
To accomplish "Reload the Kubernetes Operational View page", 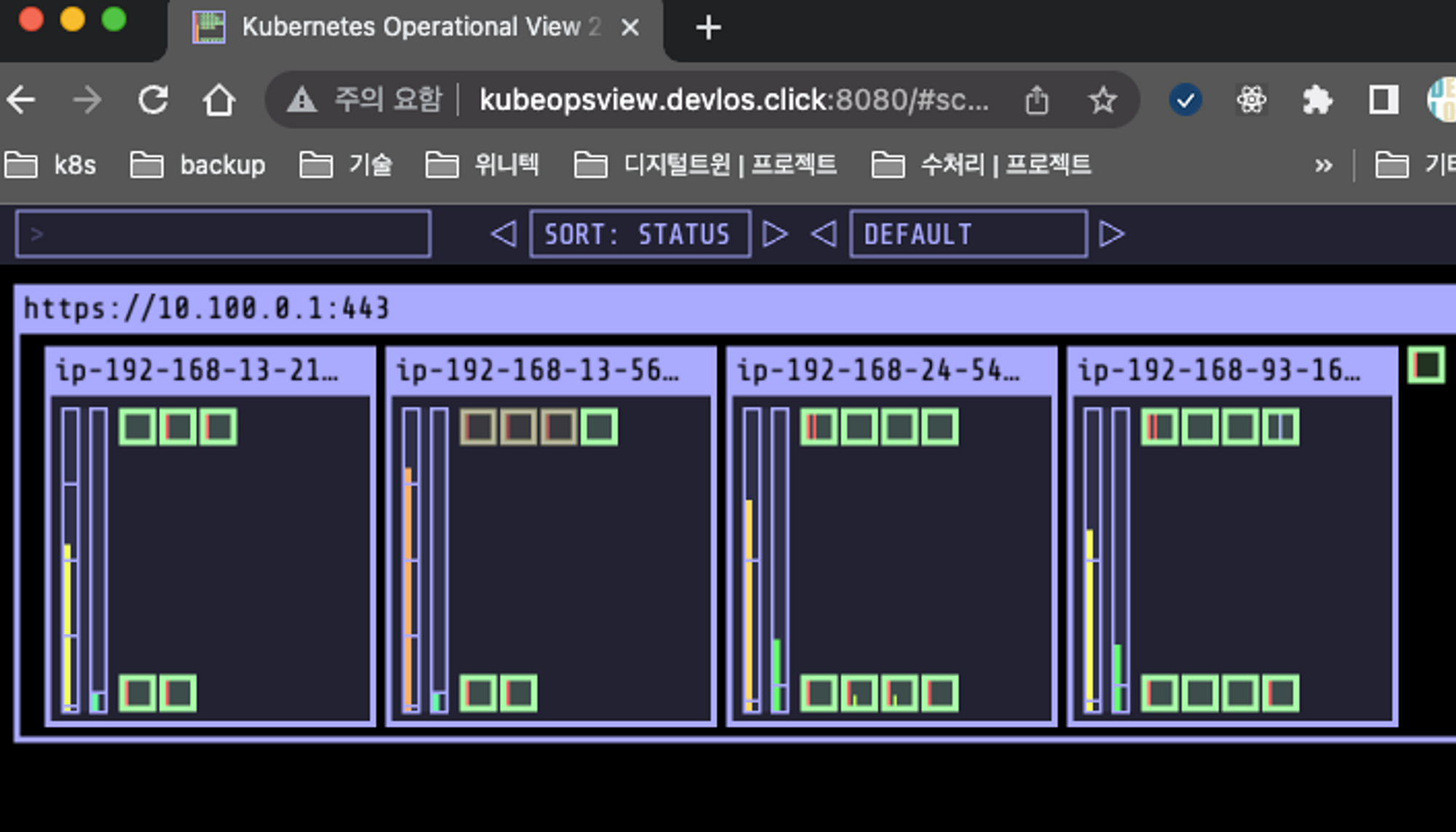I will pos(153,100).
